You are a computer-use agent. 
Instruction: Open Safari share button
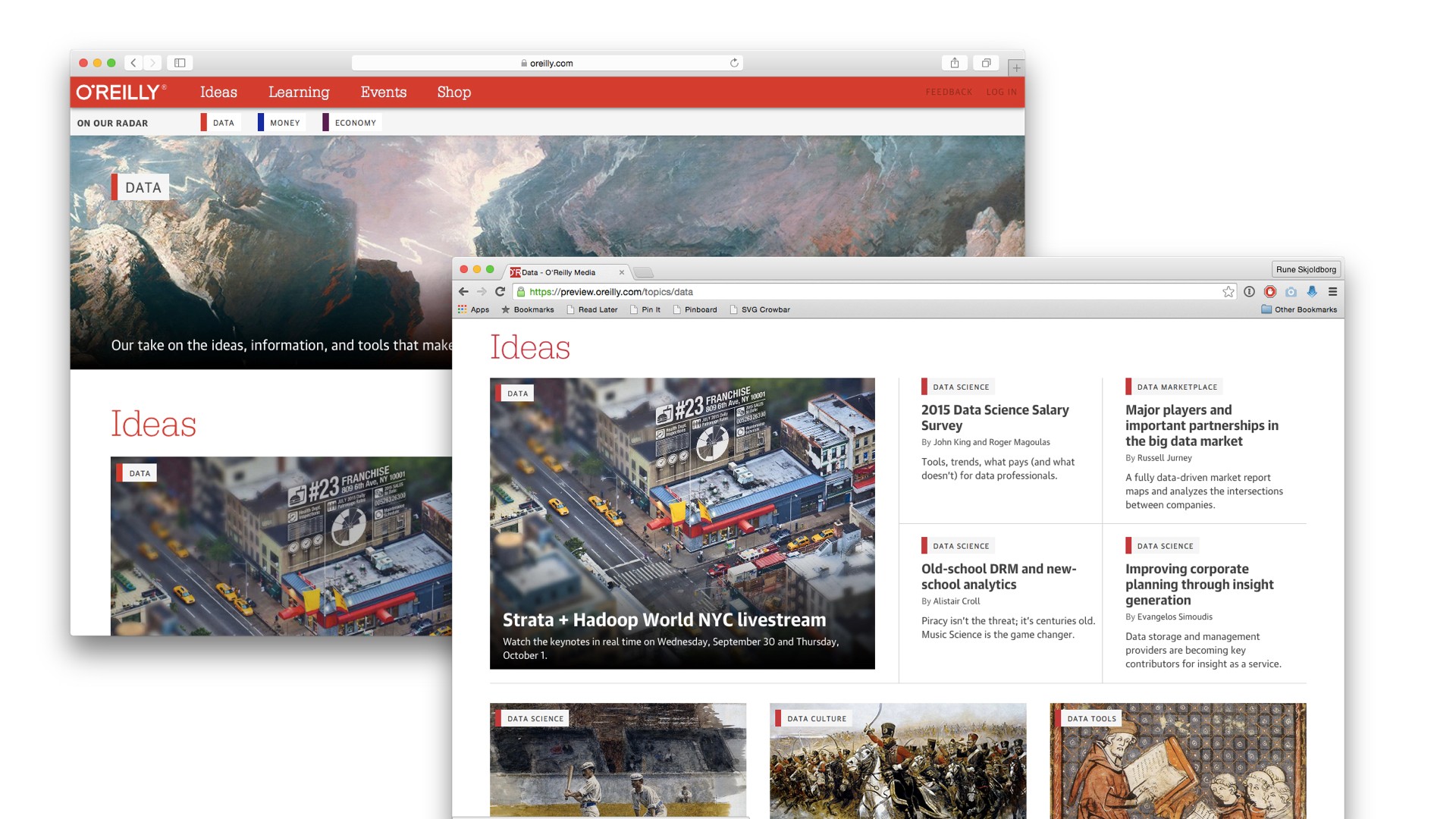(955, 63)
